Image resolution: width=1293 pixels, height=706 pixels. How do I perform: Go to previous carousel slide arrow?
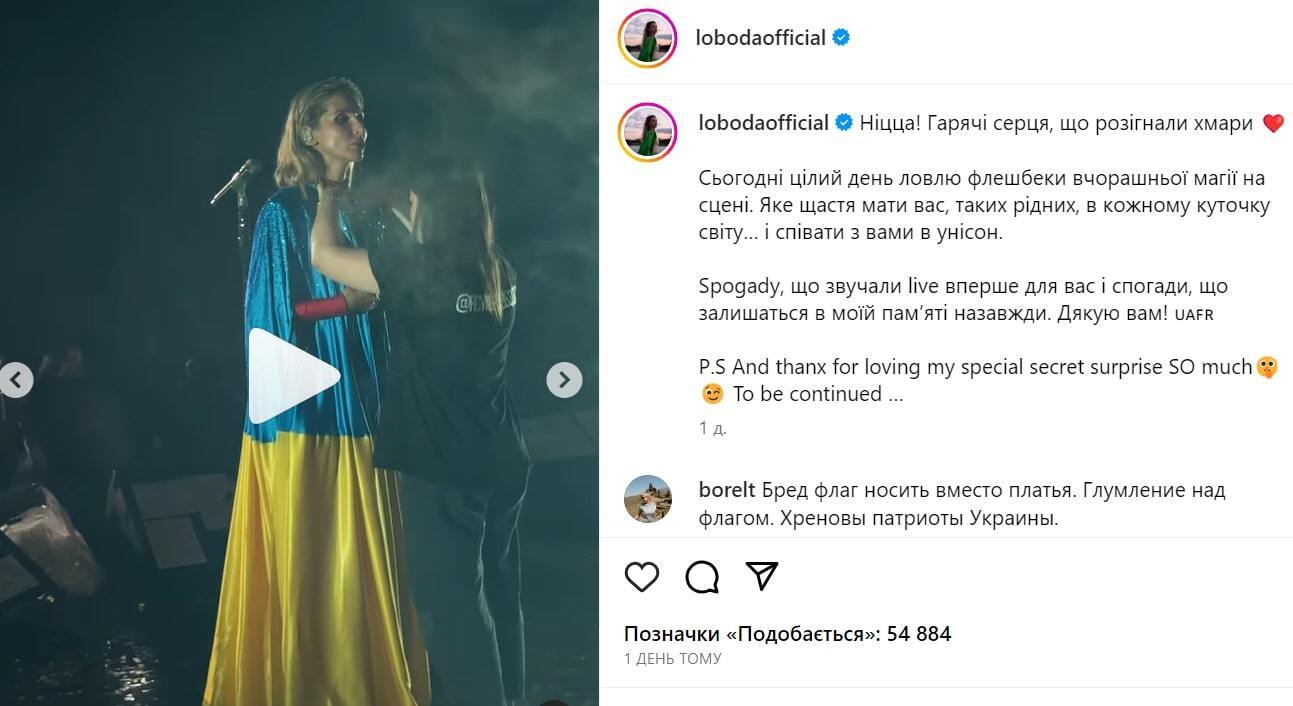(16, 380)
